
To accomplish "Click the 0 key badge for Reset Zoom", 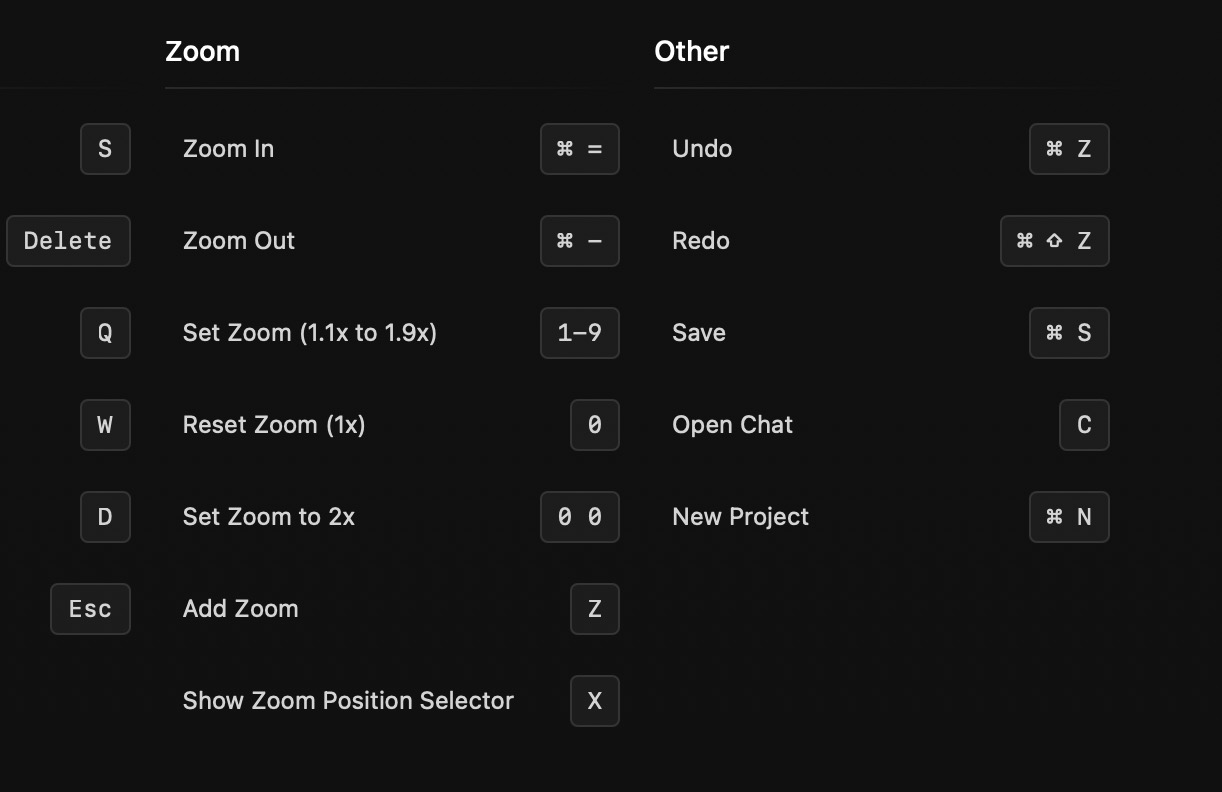I will [x=595, y=425].
